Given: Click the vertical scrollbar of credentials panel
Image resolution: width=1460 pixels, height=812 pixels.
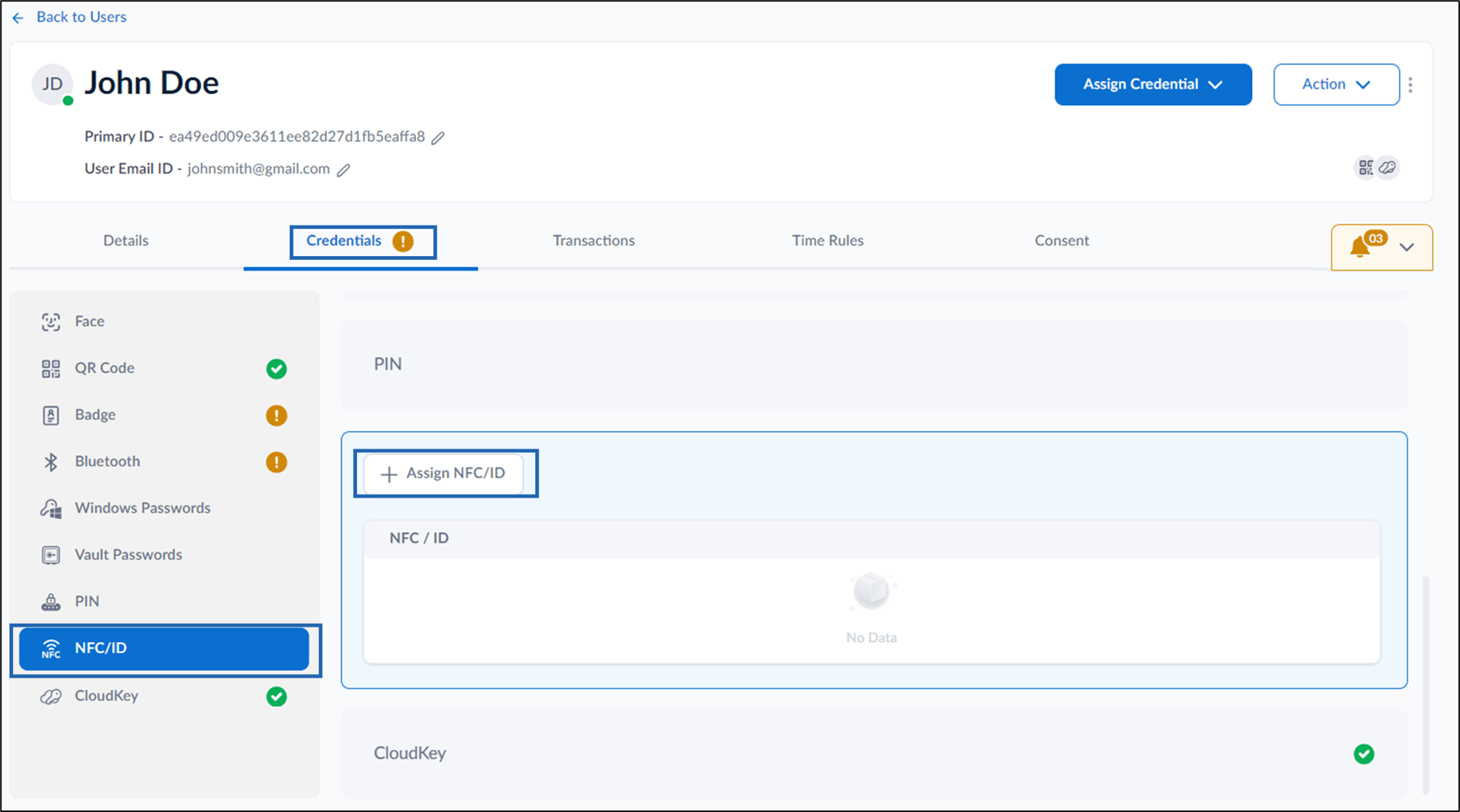Looking at the screenshot, I should pos(1426,684).
